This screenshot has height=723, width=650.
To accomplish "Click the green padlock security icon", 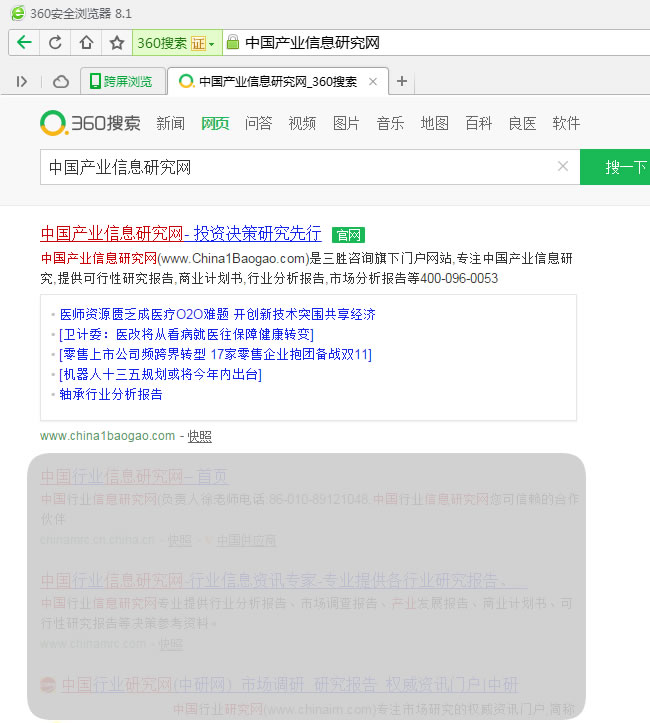I will pyautogui.click(x=233, y=42).
